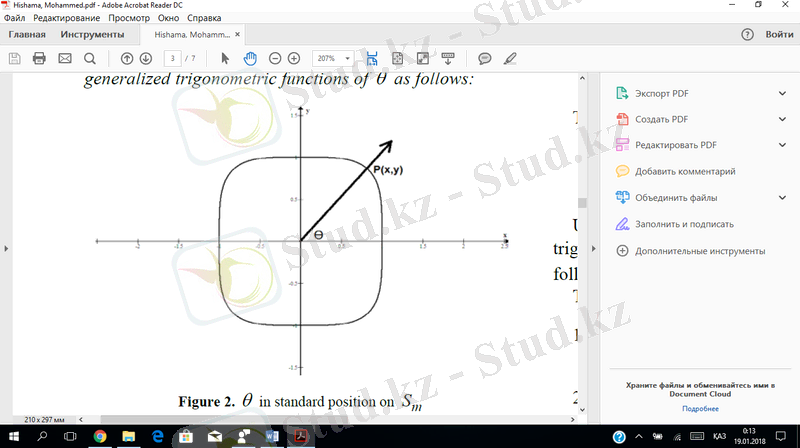The height and width of the screenshot is (448, 800).
Task: Open the Подробнее link
Action: [700, 409]
